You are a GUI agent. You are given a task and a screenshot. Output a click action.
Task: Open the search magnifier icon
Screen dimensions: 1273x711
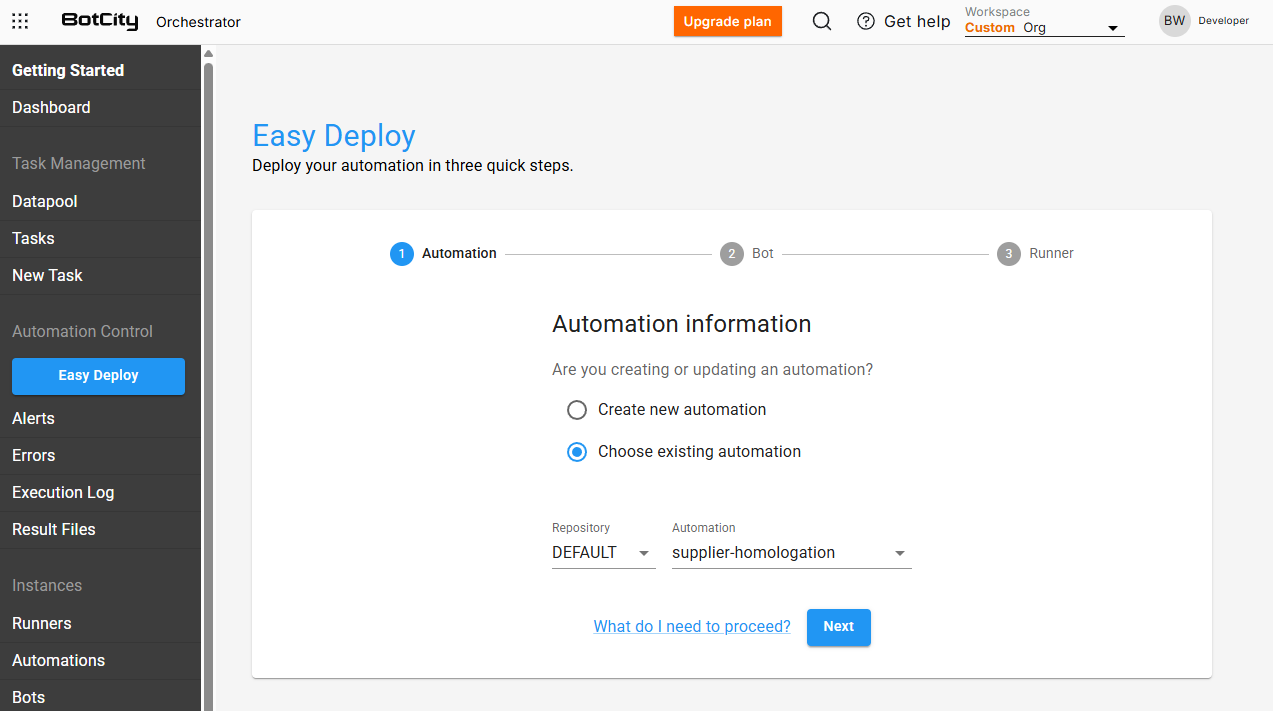[822, 21]
